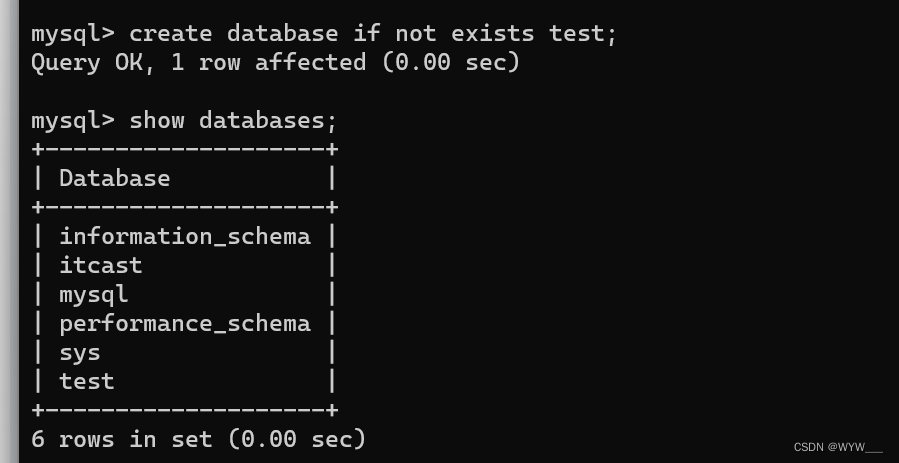899x463 pixels.
Task: Select the mysql database table row
Action: [93, 294]
